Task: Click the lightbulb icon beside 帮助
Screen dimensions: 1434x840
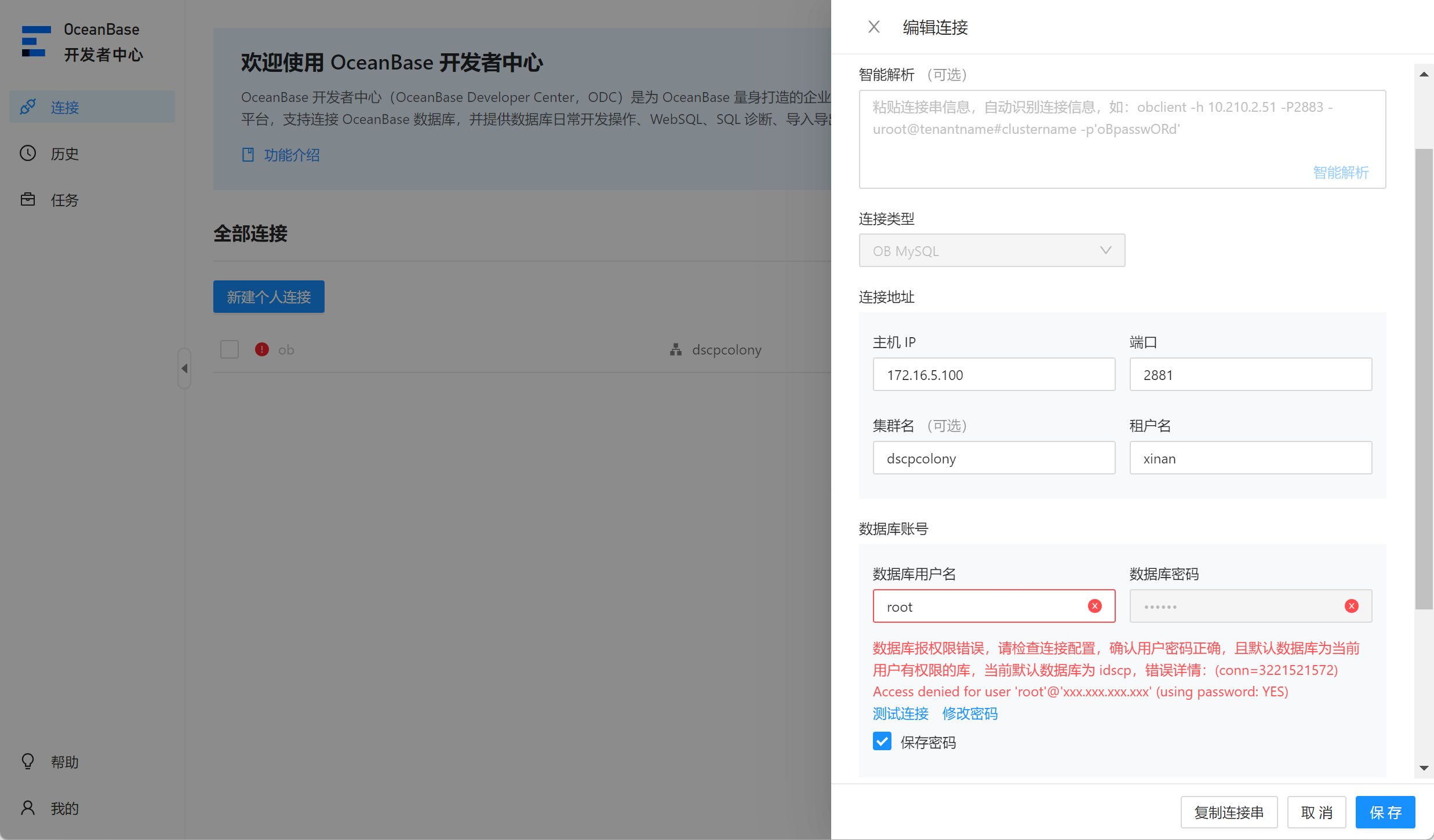Action: 28,761
